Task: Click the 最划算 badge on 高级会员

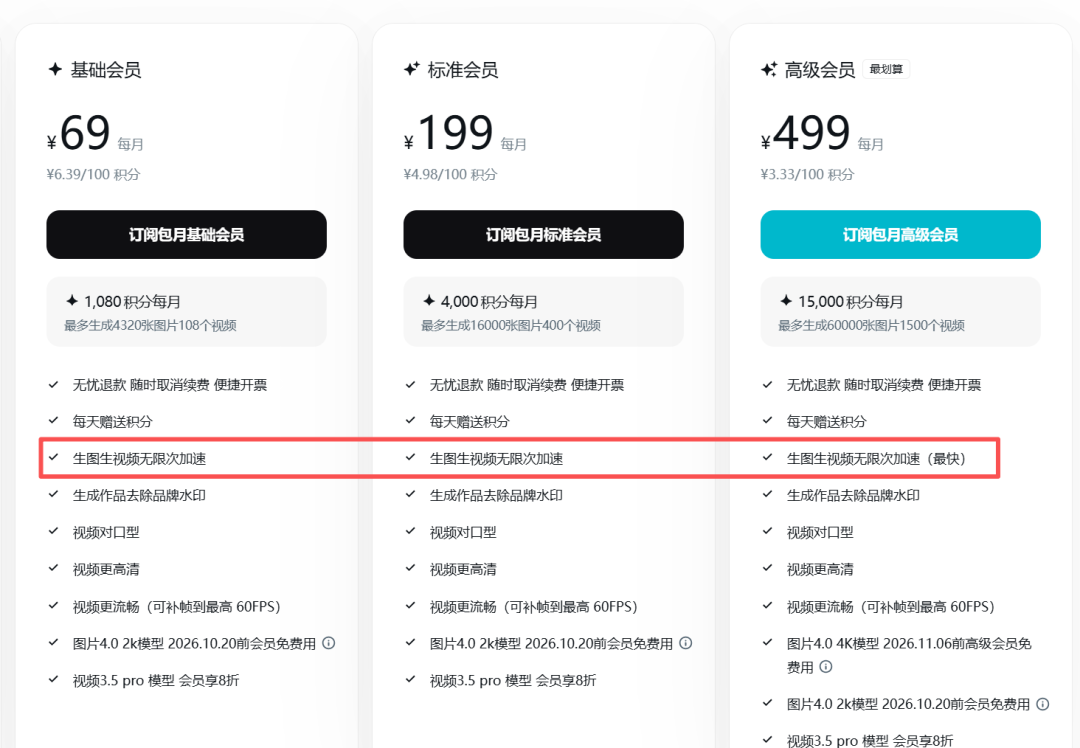Action: pos(887,70)
